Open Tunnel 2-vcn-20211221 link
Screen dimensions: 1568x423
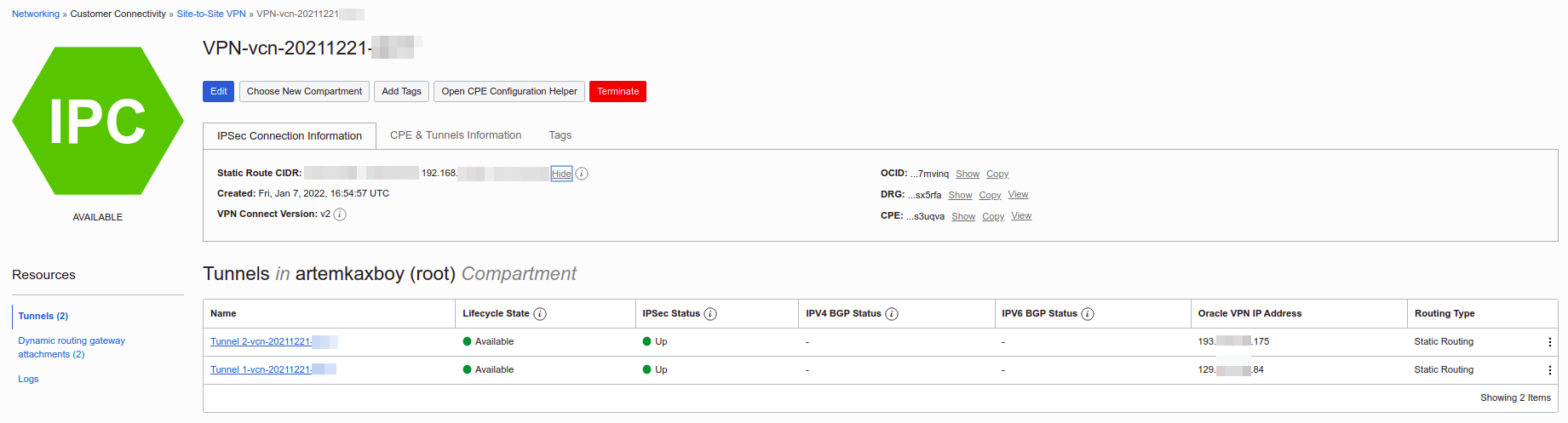click(x=274, y=342)
